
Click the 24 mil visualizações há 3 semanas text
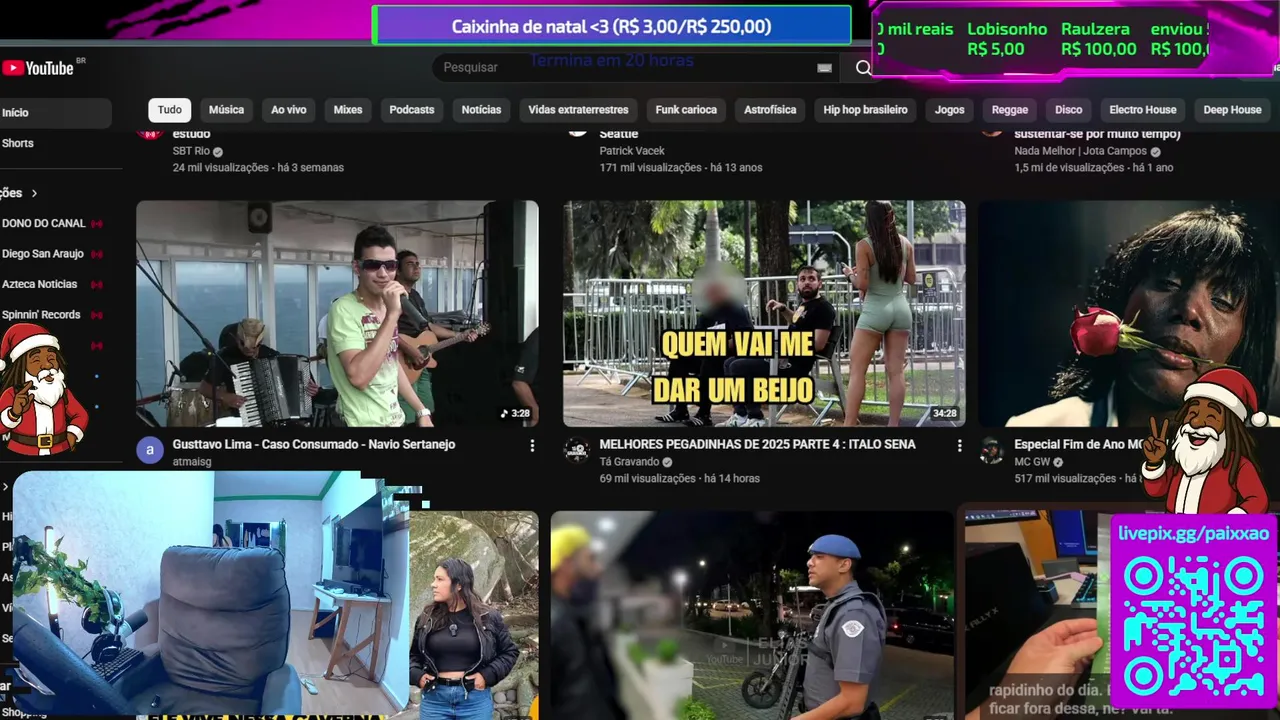[x=258, y=167]
